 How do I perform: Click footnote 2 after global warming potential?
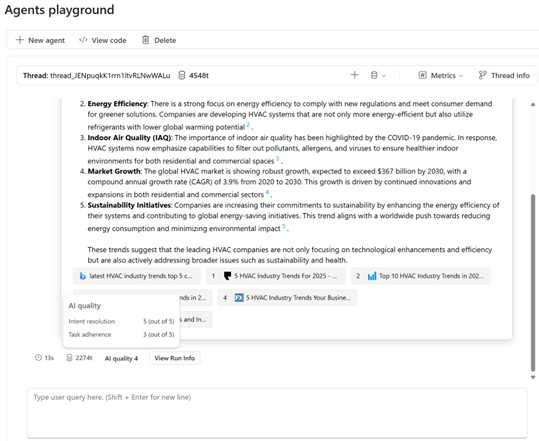click(248, 125)
